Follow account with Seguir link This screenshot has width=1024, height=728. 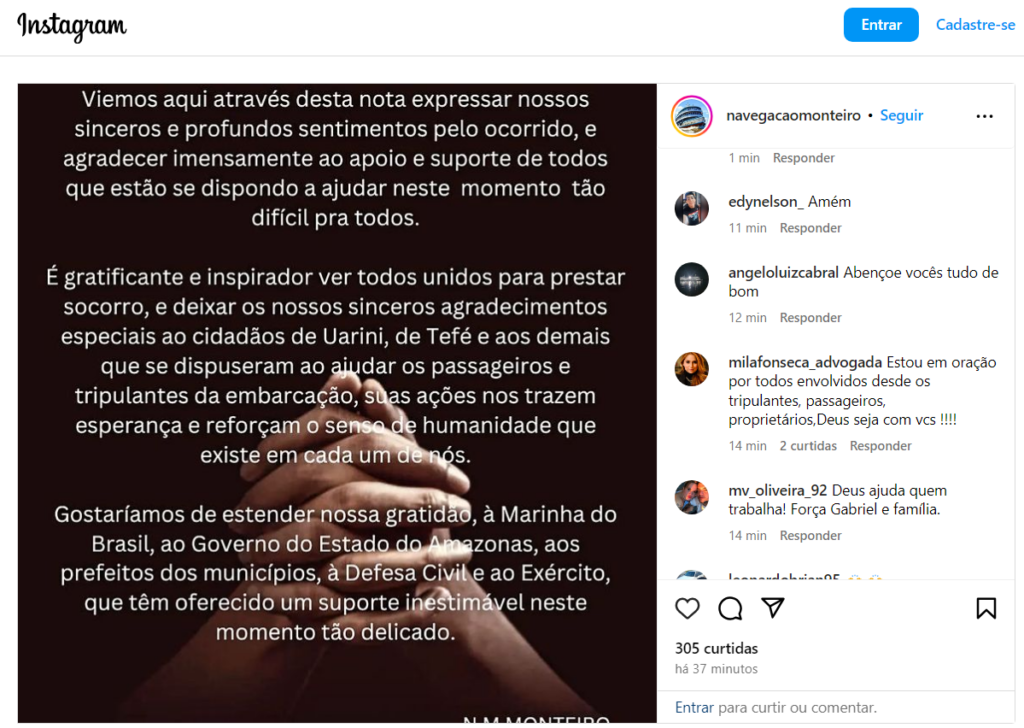[901, 116]
